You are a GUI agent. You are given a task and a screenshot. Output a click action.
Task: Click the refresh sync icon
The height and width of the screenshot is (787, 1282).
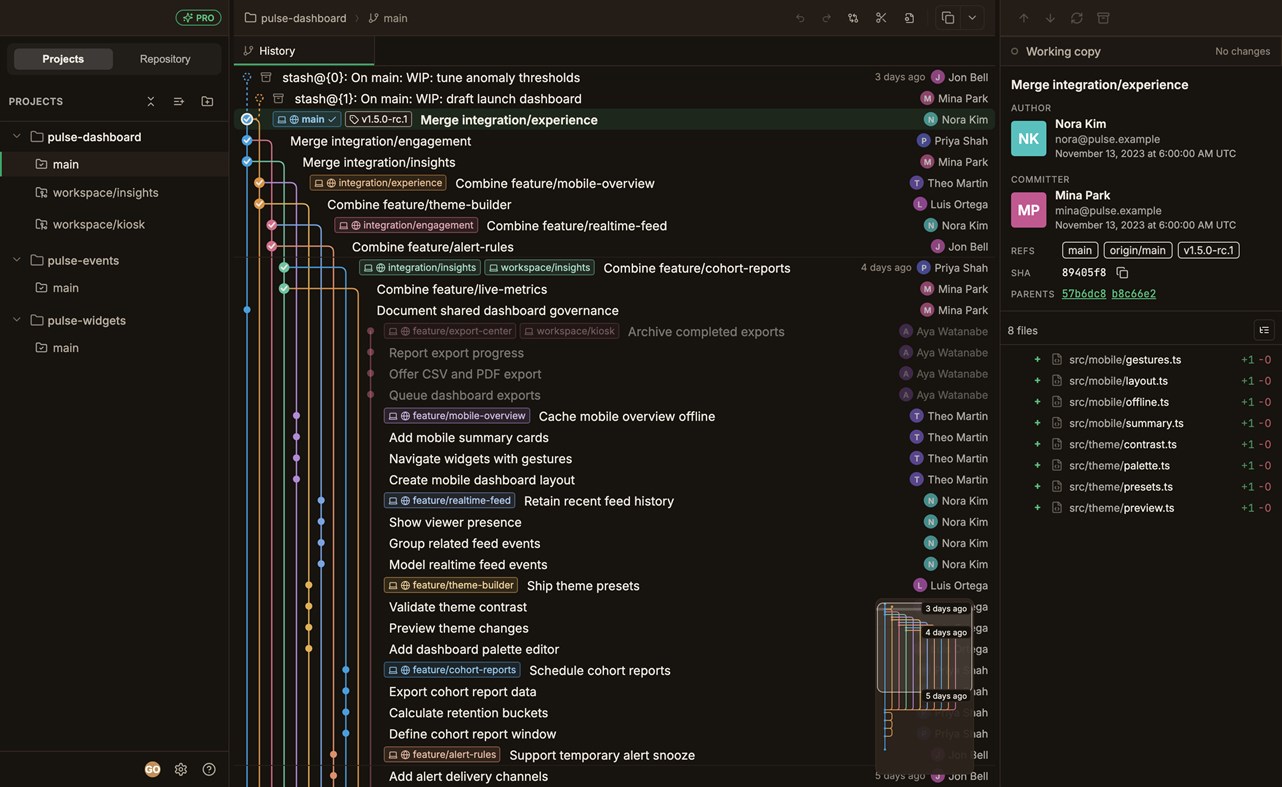(1077, 18)
